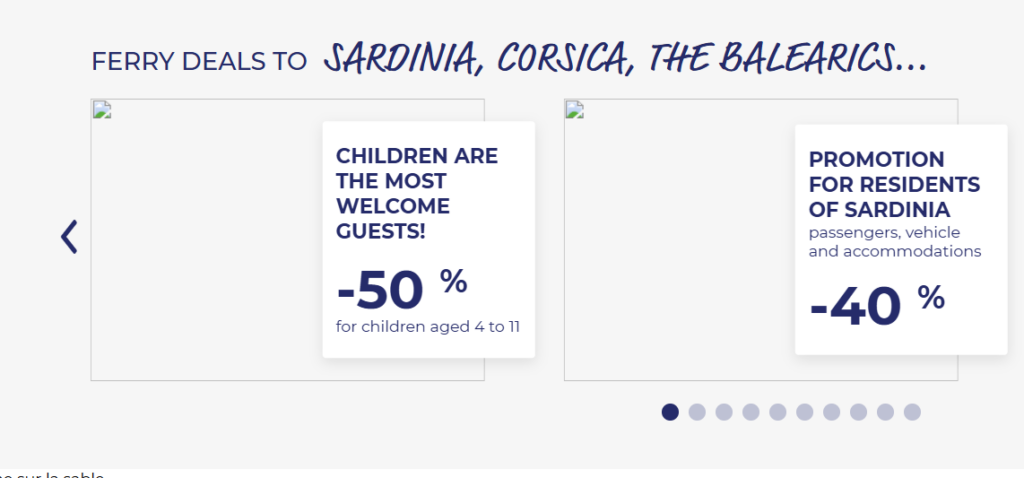The height and width of the screenshot is (478, 1024).
Task: Switch to the sixth carousel dot
Action: [804, 412]
